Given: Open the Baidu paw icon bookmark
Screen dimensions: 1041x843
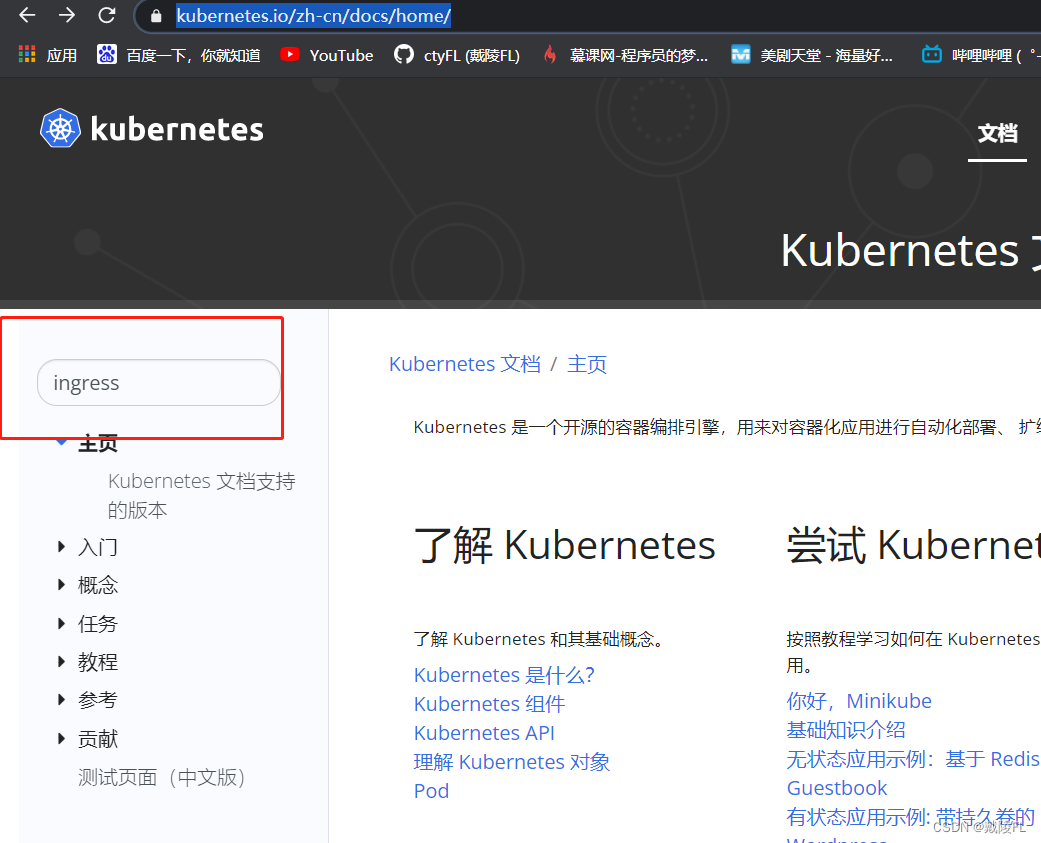Looking at the screenshot, I should pos(107,54).
